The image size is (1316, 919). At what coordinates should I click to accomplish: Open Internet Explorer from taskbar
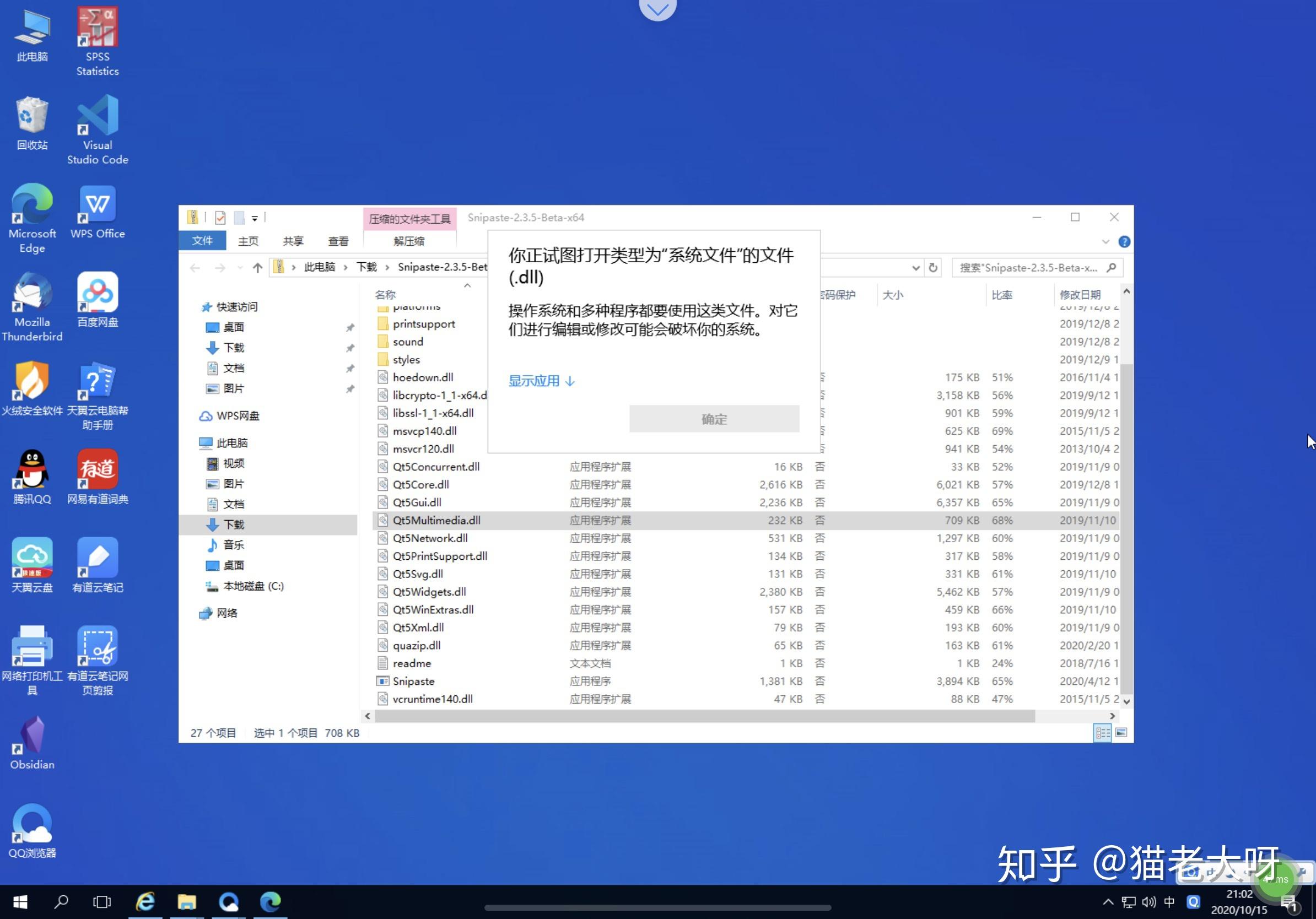coord(145,902)
